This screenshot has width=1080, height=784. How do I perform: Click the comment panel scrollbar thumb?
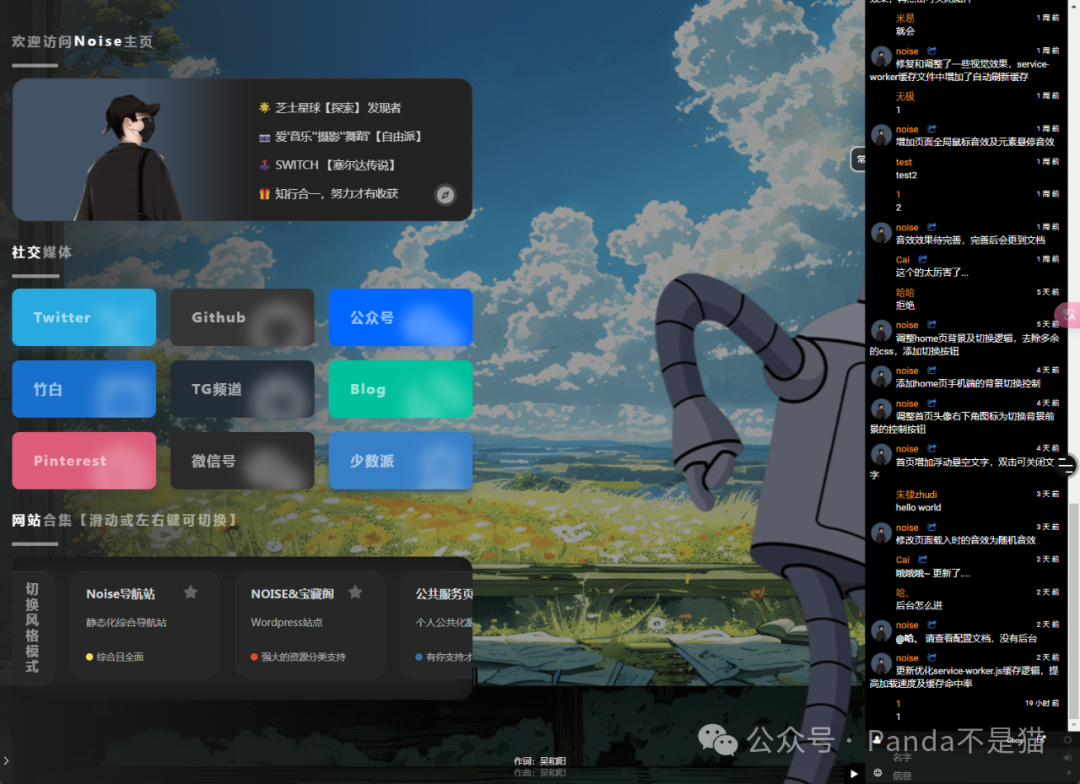pyautogui.click(x=1074, y=610)
